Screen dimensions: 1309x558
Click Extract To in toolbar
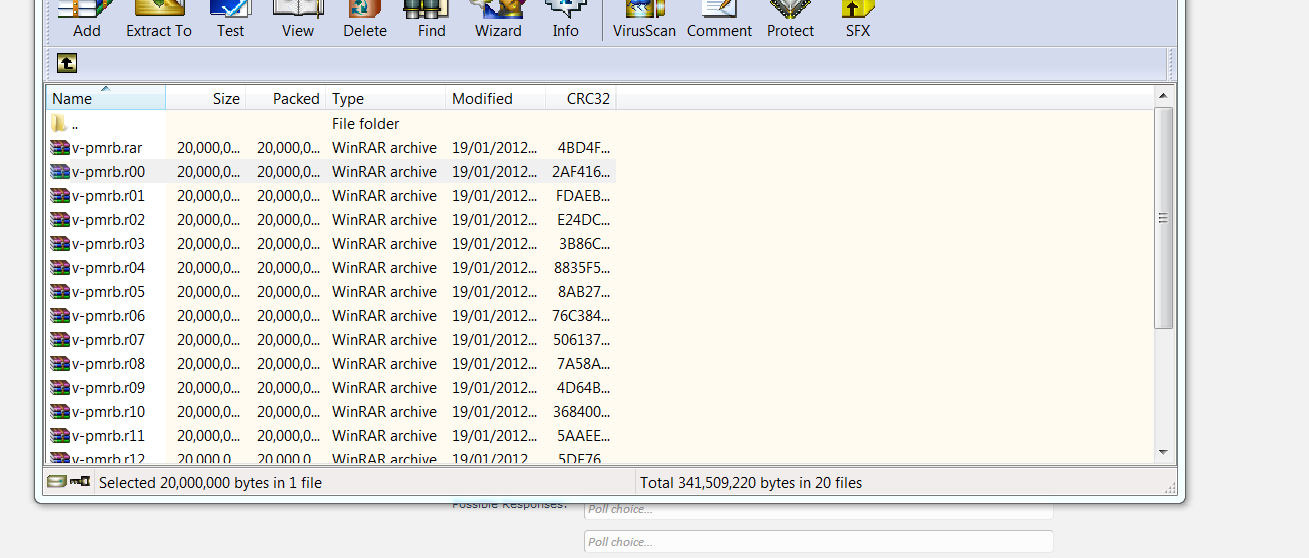tap(158, 19)
